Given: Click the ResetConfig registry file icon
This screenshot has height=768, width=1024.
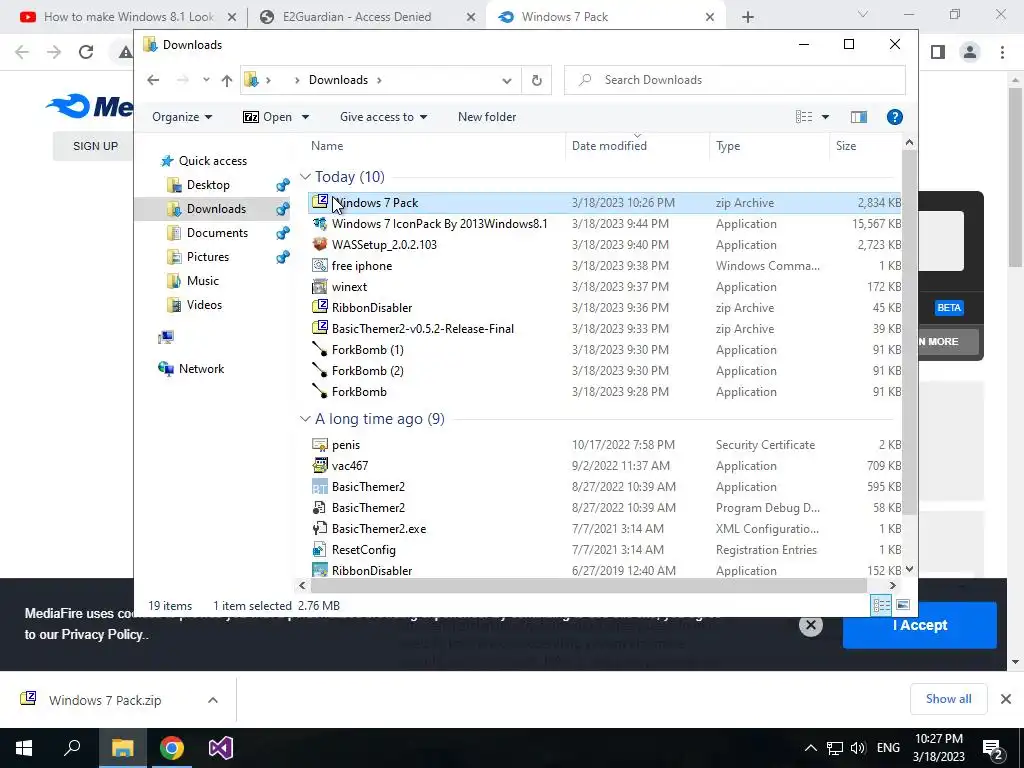Looking at the screenshot, I should click(319, 549).
